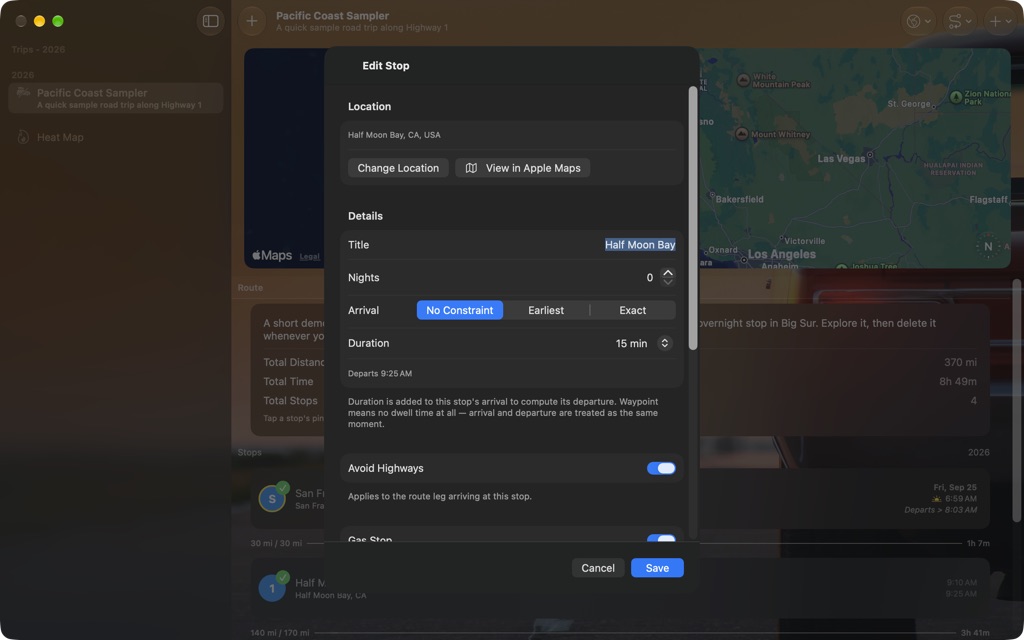Click the S start stop marker for San Francisco
This screenshot has width=1024, height=640.
pyautogui.click(x=272, y=499)
